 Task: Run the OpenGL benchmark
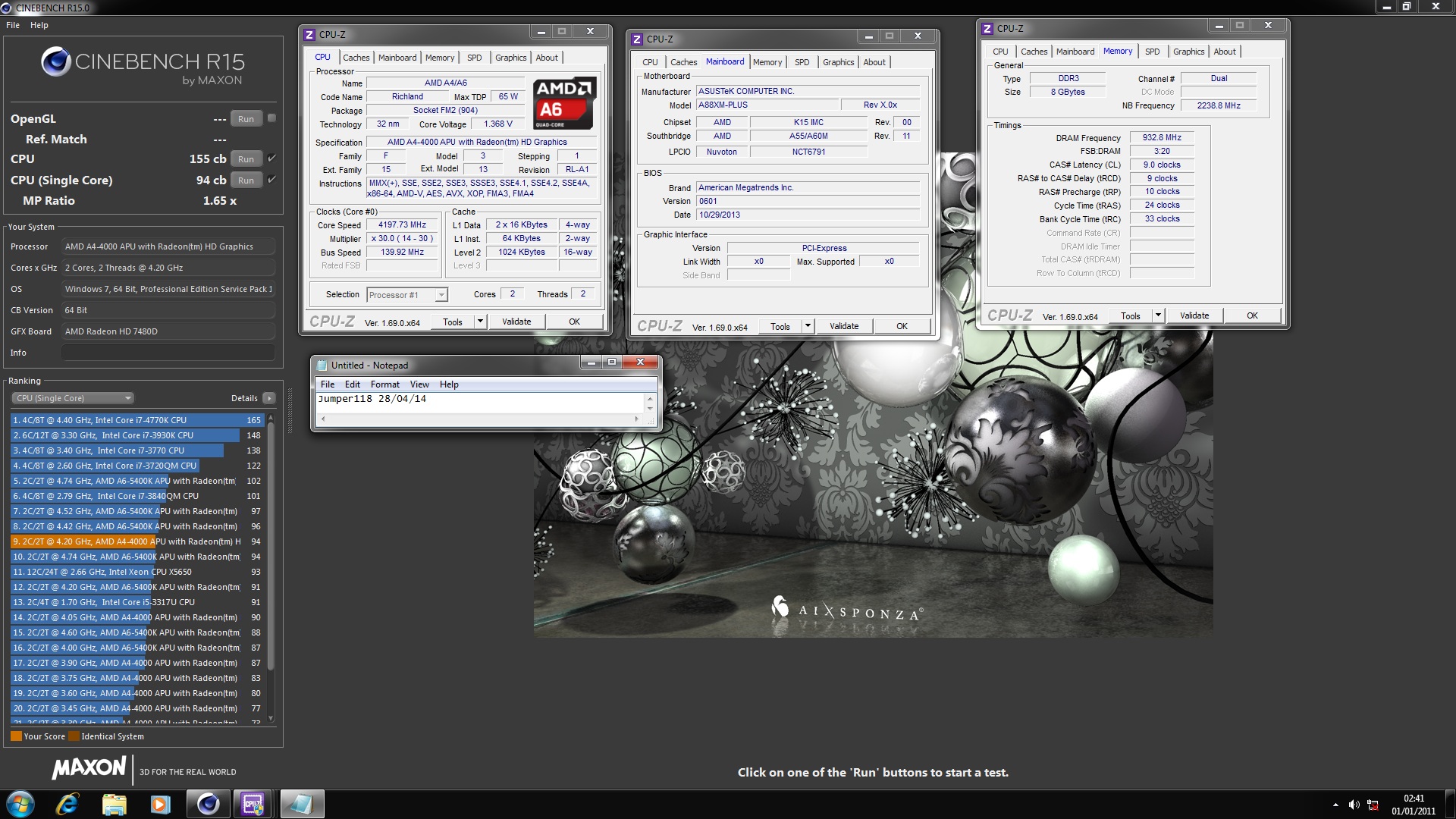point(246,118)
